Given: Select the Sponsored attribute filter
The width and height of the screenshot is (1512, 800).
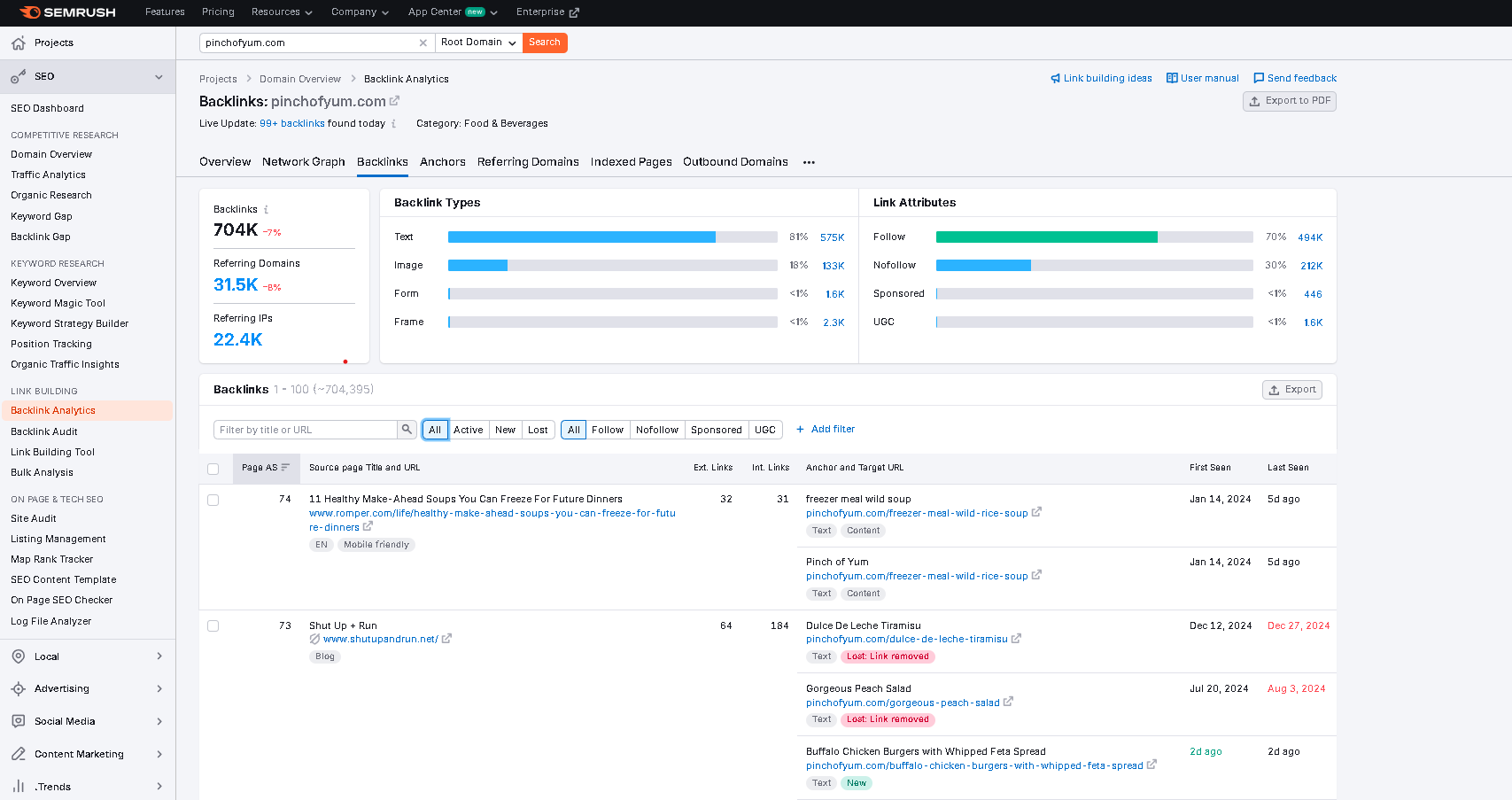Looking at the screenshot, I should [x=717, y=430].
